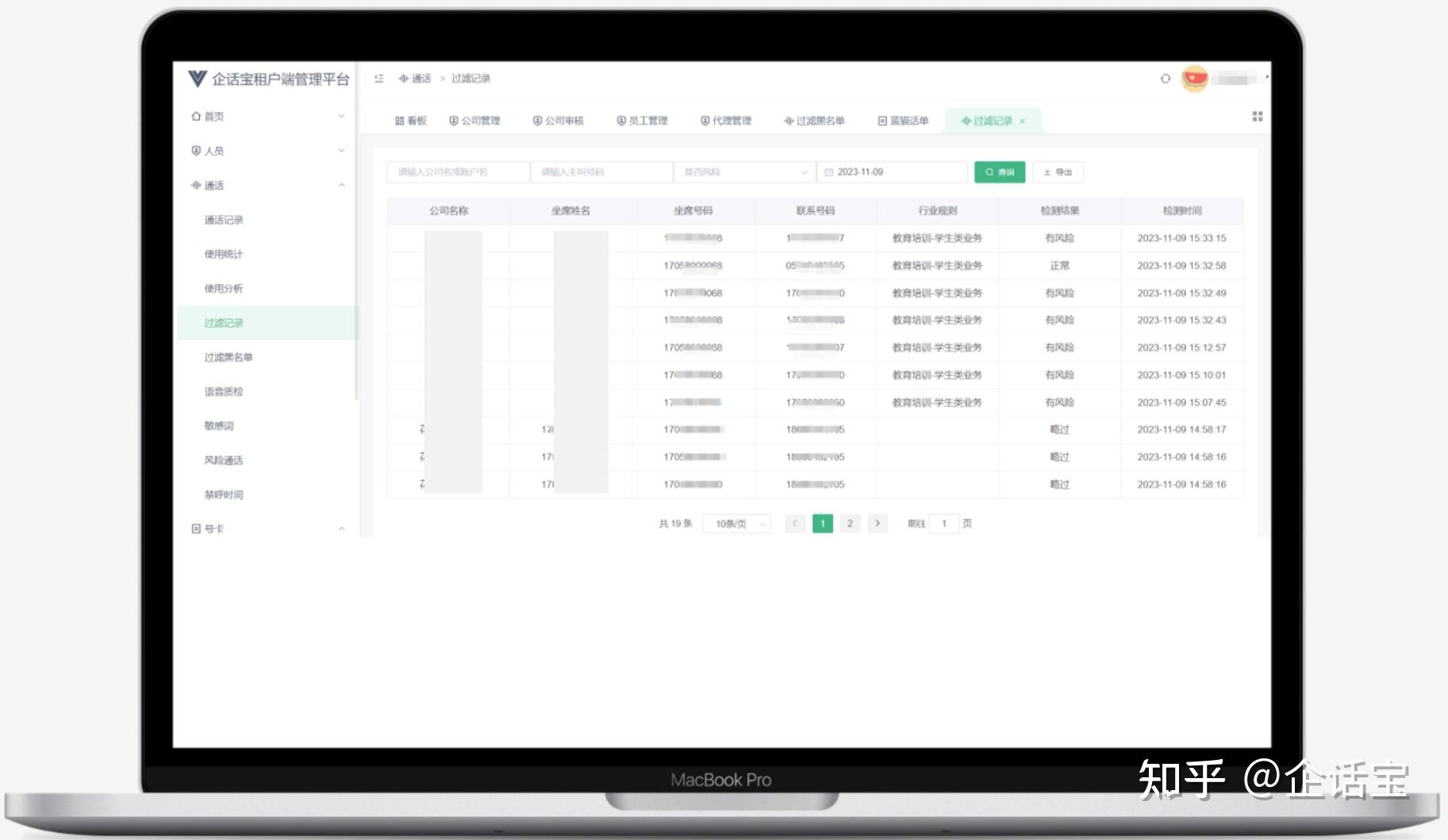Image resolution: width=1448 pixels, height=840 pixels.
Task: Open the 10条/页 page size dropdown
Action: click(736, 524)
